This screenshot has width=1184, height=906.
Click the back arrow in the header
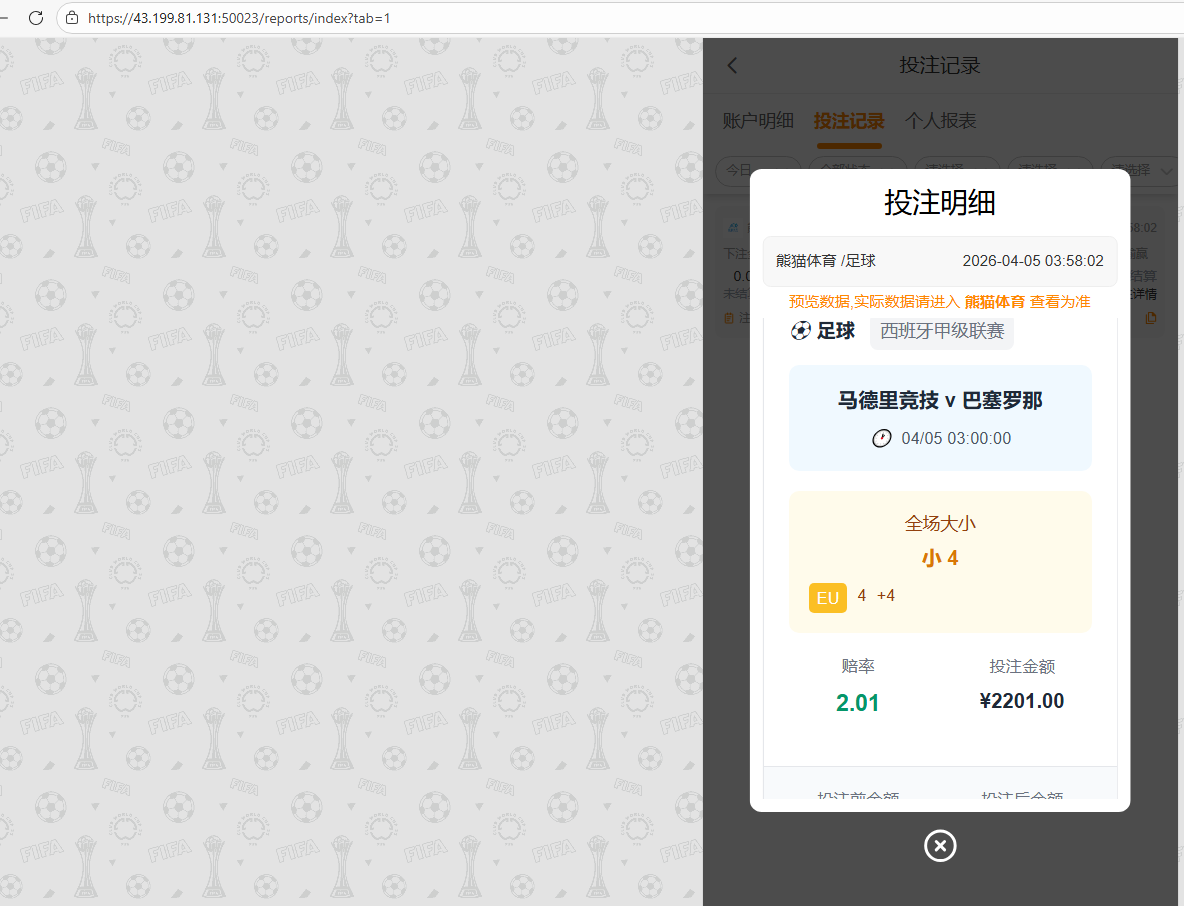(732, 66)
